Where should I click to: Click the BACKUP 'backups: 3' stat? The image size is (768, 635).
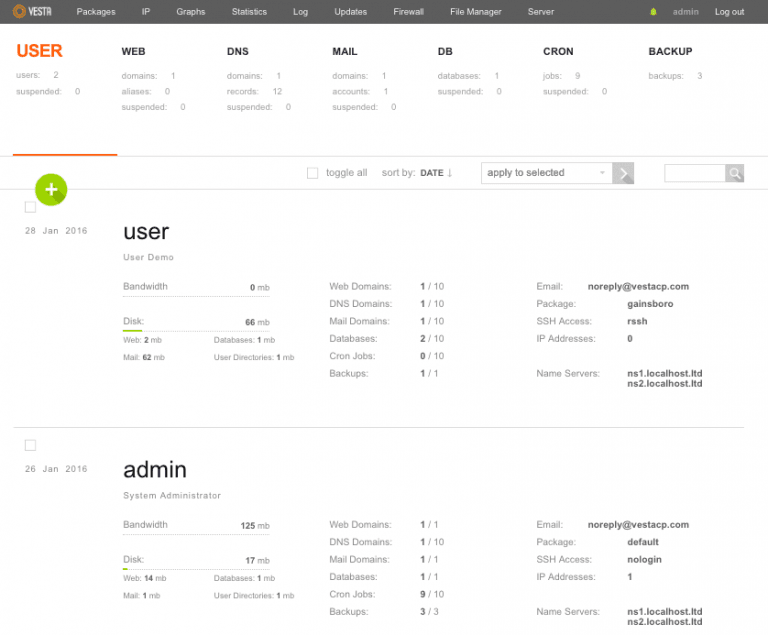click(675, 76)
